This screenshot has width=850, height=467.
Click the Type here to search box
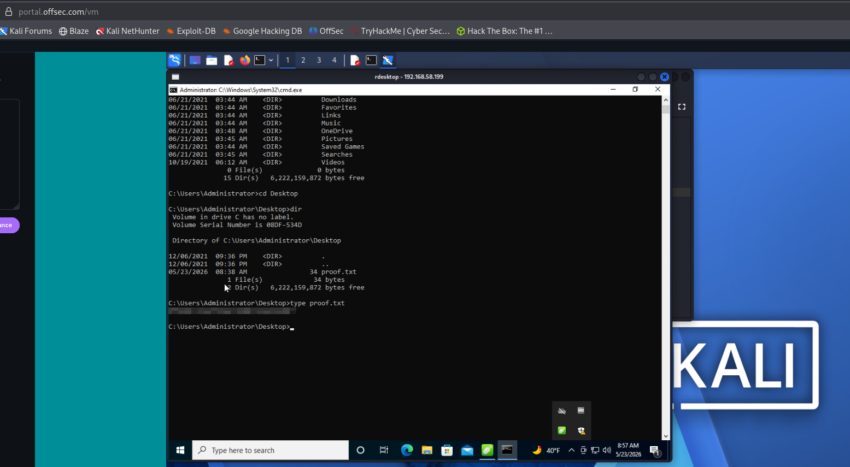point(271,450)
